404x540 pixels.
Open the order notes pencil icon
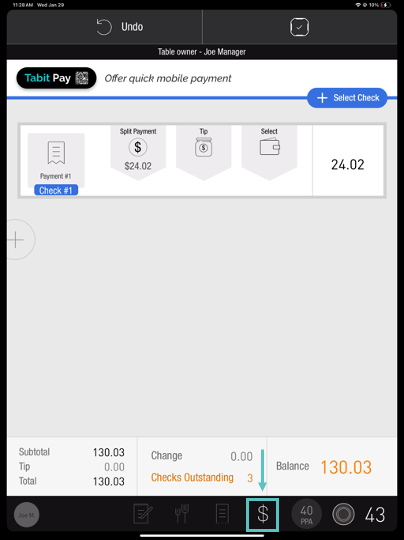click(x=143, y=513)
